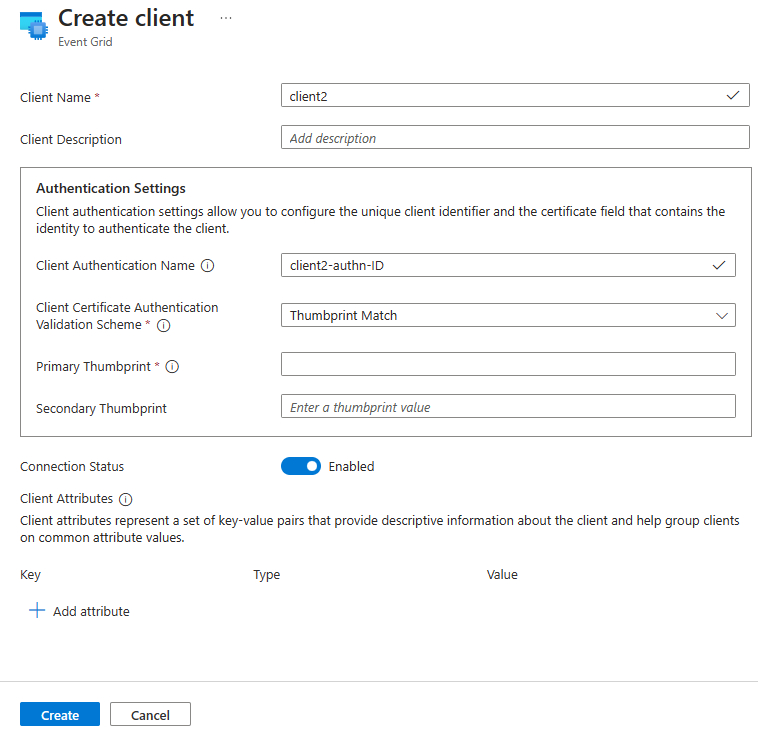Click the plus icon to add attribute

(x=37, y=611)
